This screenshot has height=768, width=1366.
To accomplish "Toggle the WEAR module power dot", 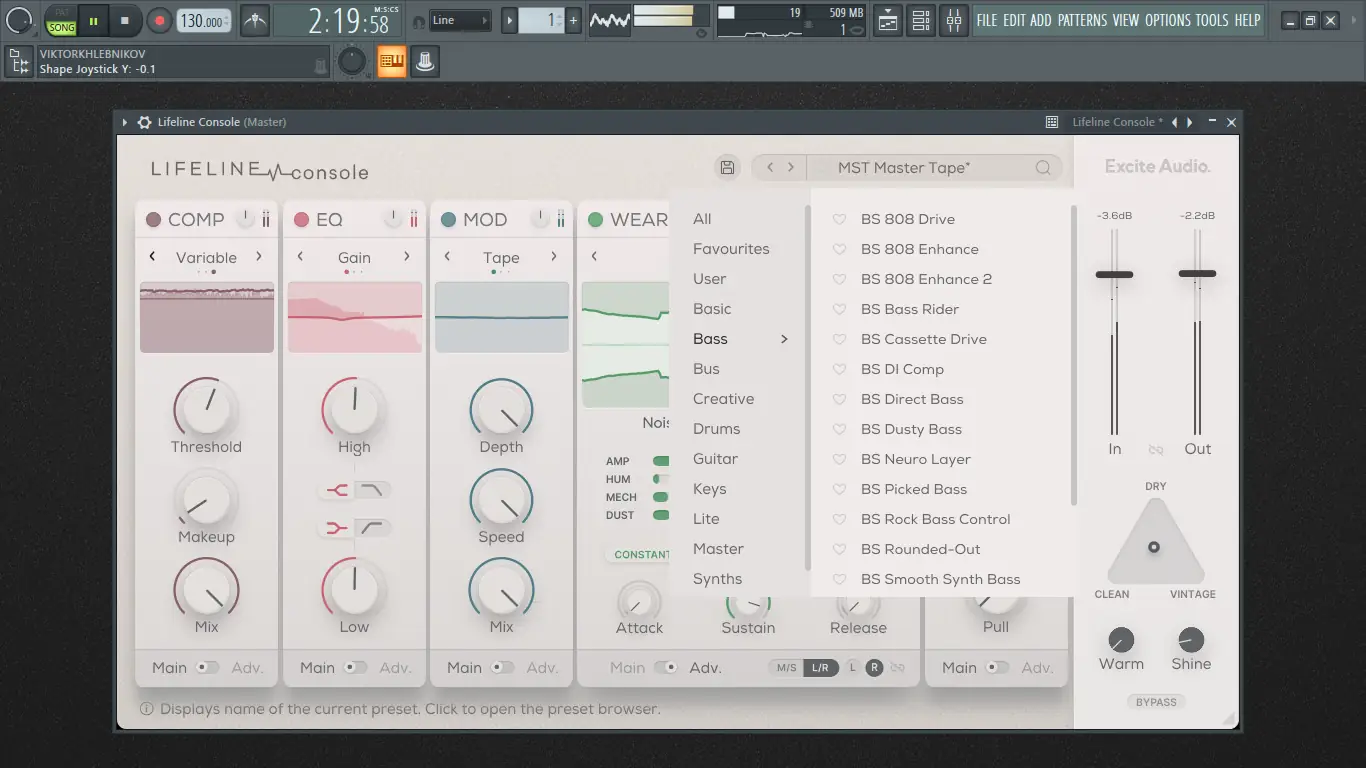I will (595, 220).
